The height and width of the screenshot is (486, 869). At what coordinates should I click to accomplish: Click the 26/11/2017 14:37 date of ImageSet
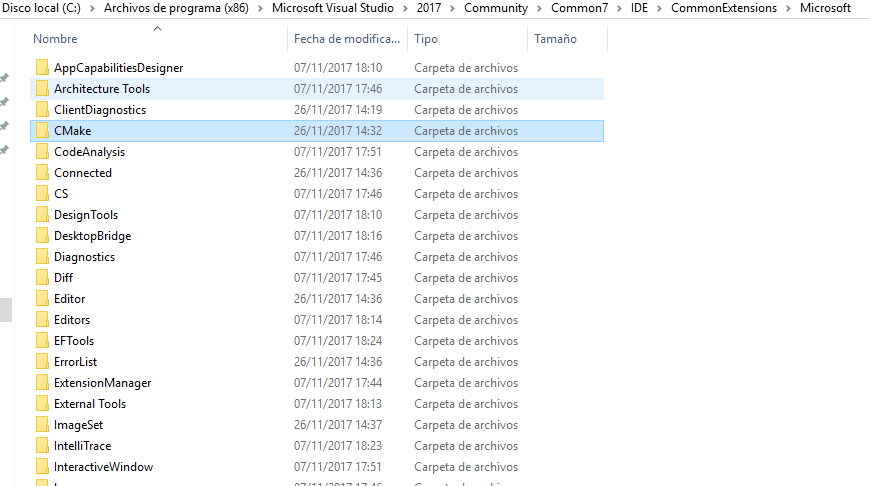(x=338, y=425)
